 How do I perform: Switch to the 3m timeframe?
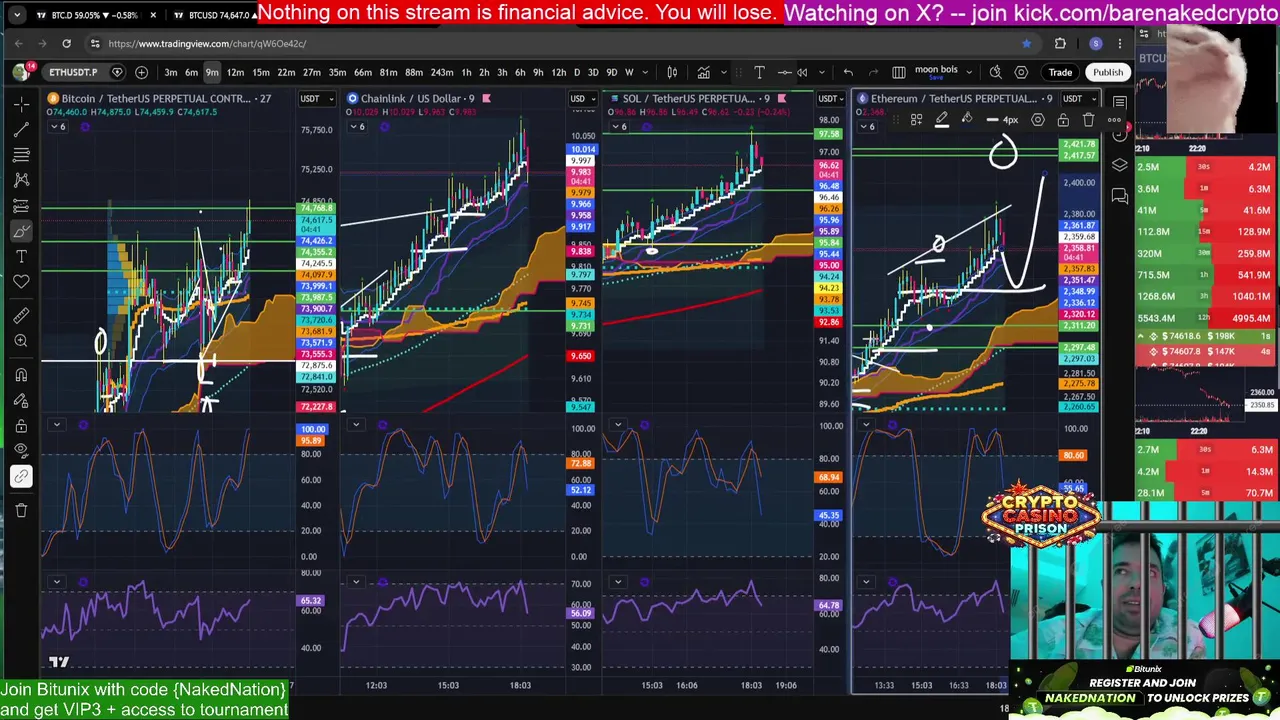(x=171, y=72)
